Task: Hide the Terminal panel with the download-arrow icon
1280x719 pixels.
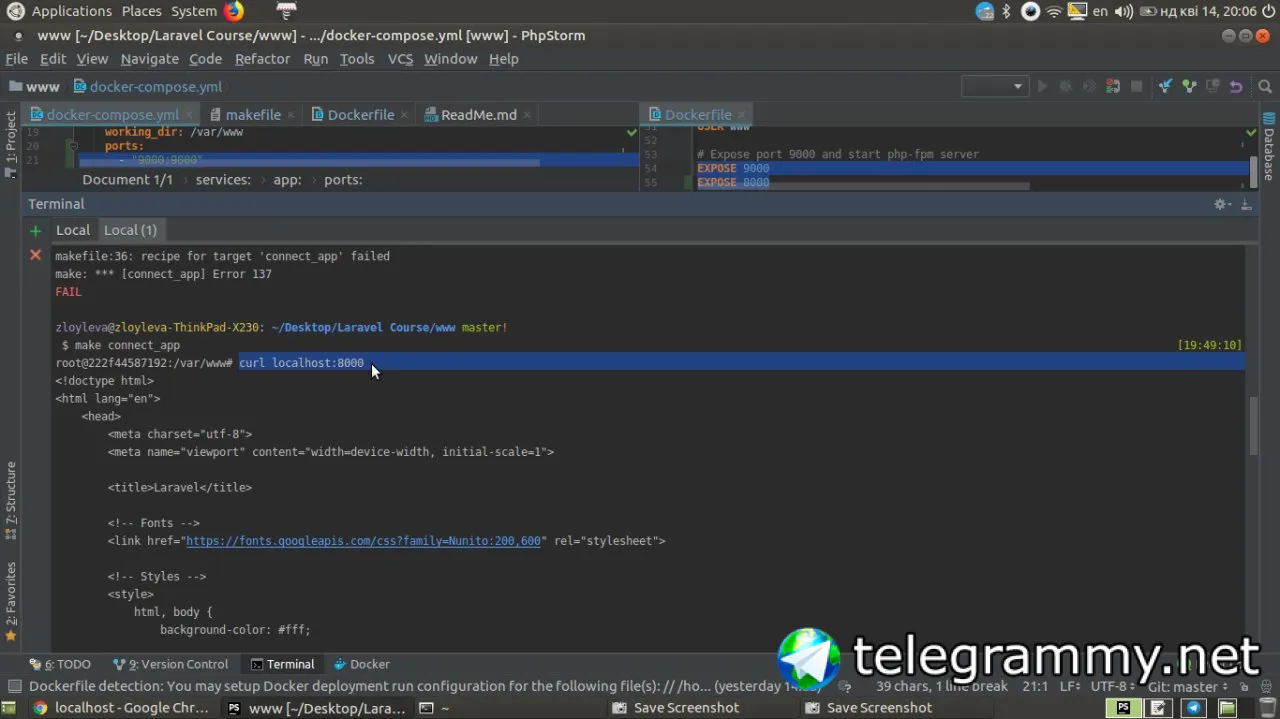Action: pyautogui.click(x=1246, y=204)
